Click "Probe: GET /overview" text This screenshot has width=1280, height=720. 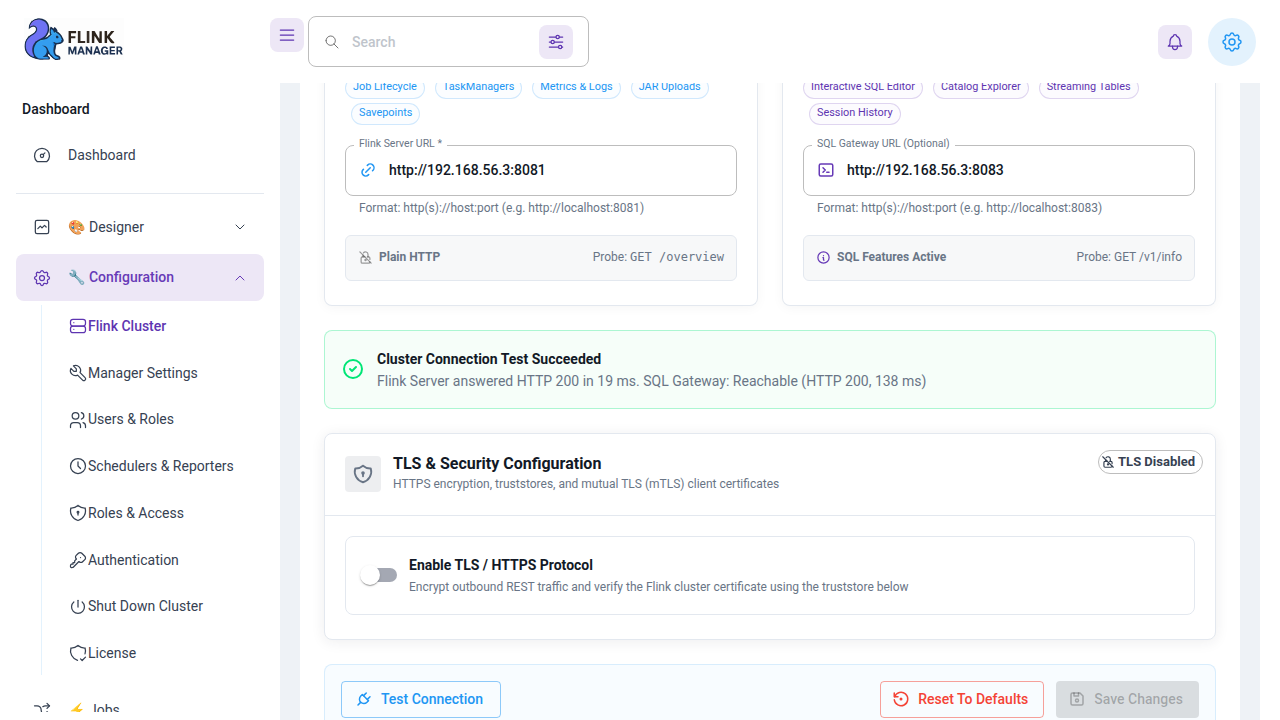pos(658,257)
